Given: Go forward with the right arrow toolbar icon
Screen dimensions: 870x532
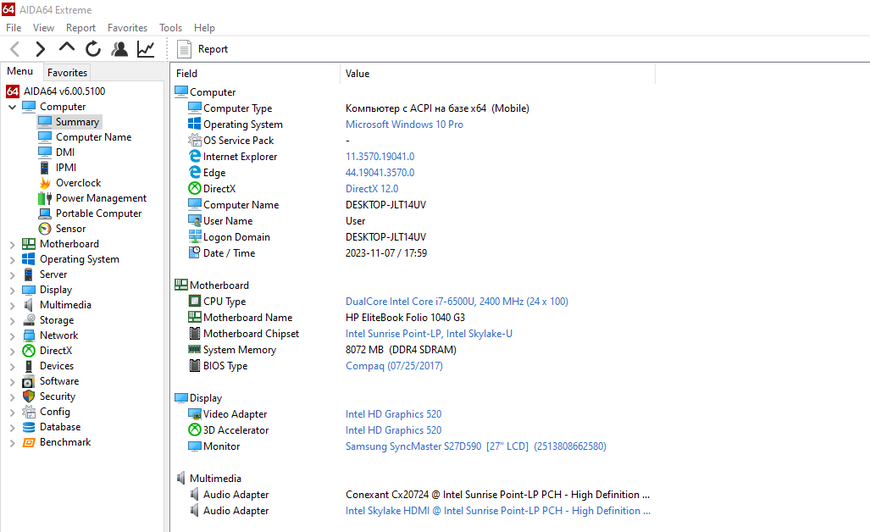Looking at the screenshot, I should pos(40,49).
